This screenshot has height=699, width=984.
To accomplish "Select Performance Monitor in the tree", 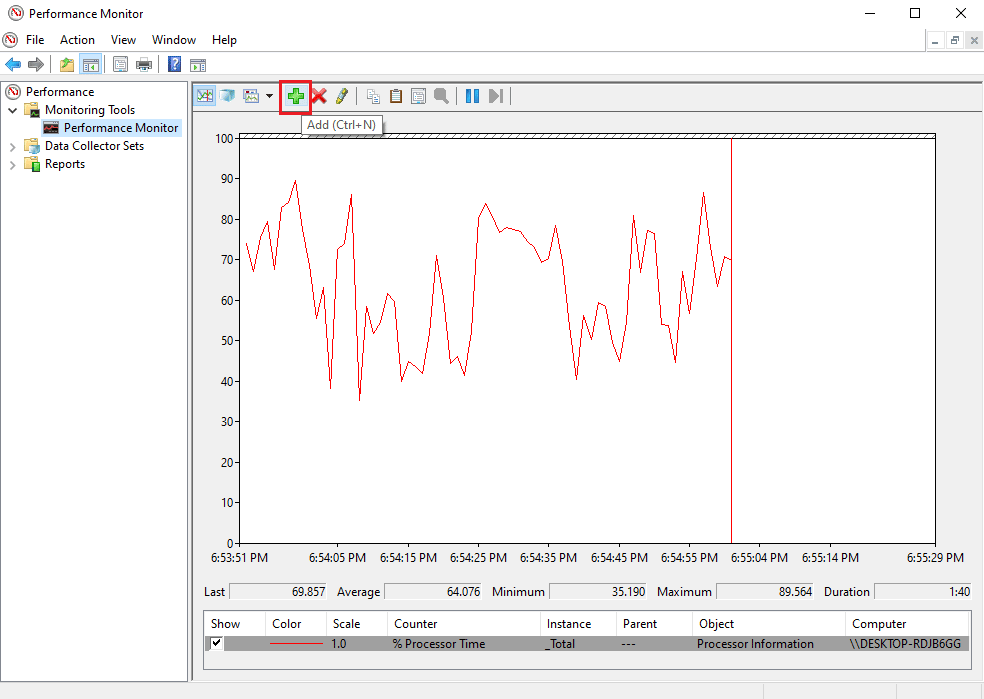I will [x=120, y=128].
